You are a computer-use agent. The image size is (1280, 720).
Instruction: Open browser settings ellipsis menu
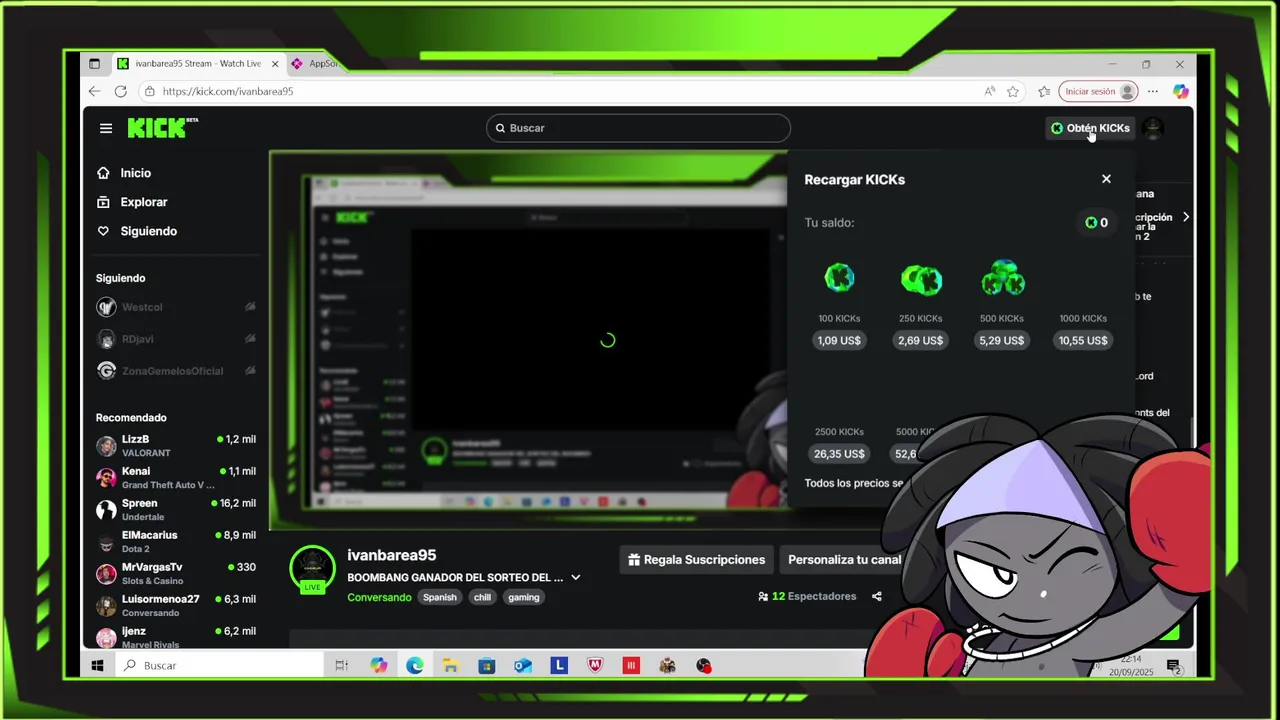(1153, 91)
